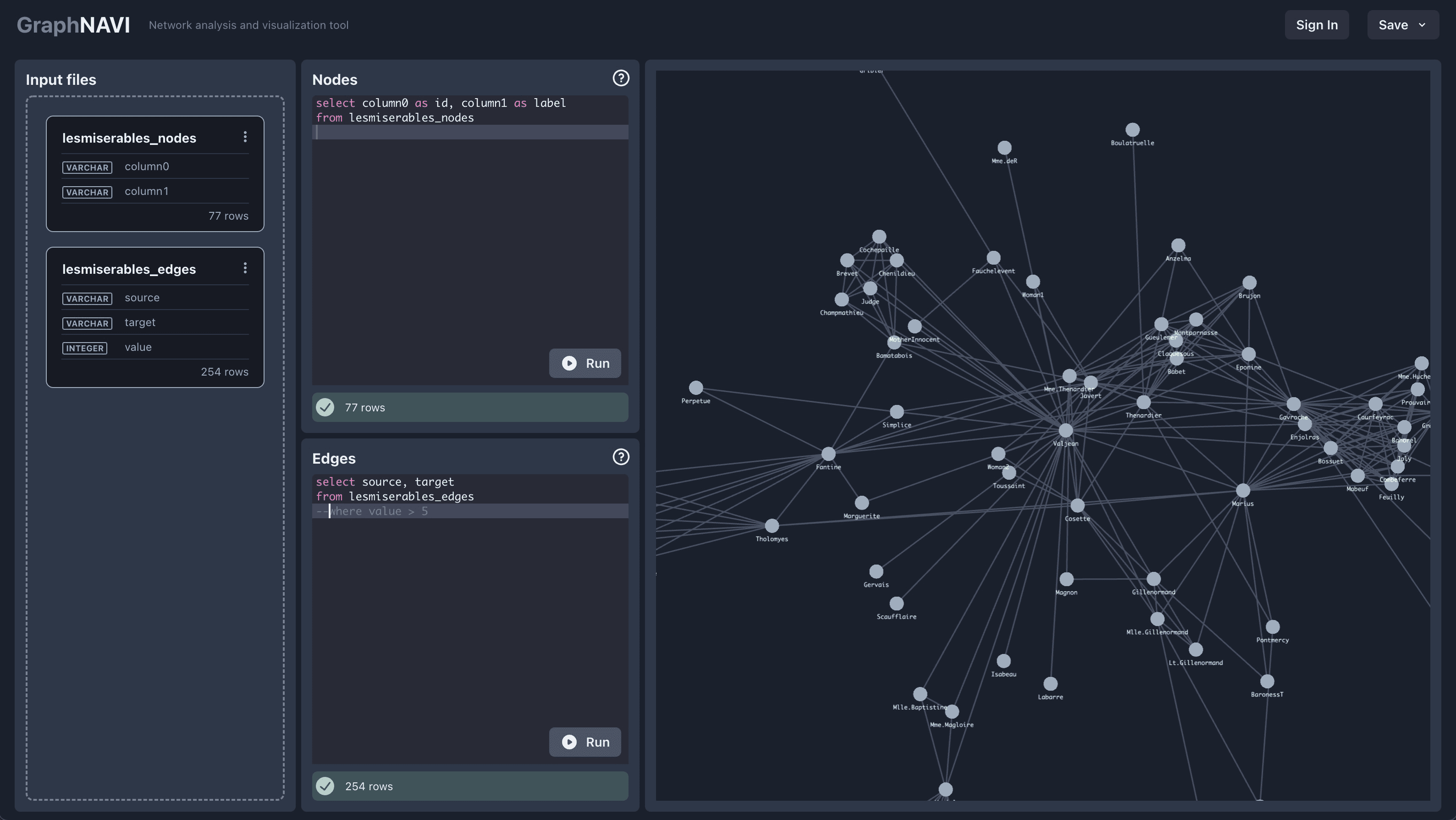The width and height of the screenshot is (1456, 820).
Task: Open the Nodes panel help icon
Action: 621,78
